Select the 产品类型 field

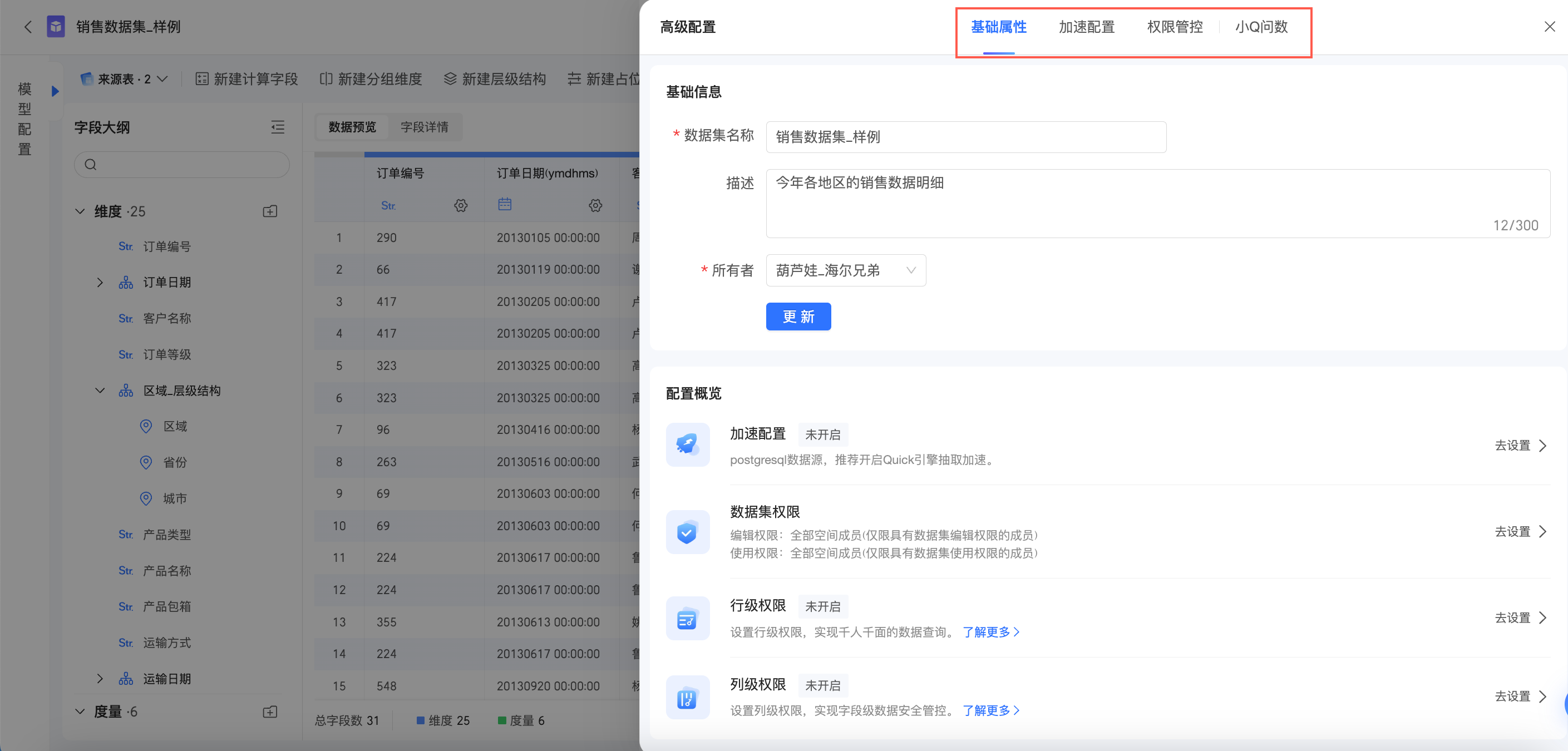pos(167,535)
